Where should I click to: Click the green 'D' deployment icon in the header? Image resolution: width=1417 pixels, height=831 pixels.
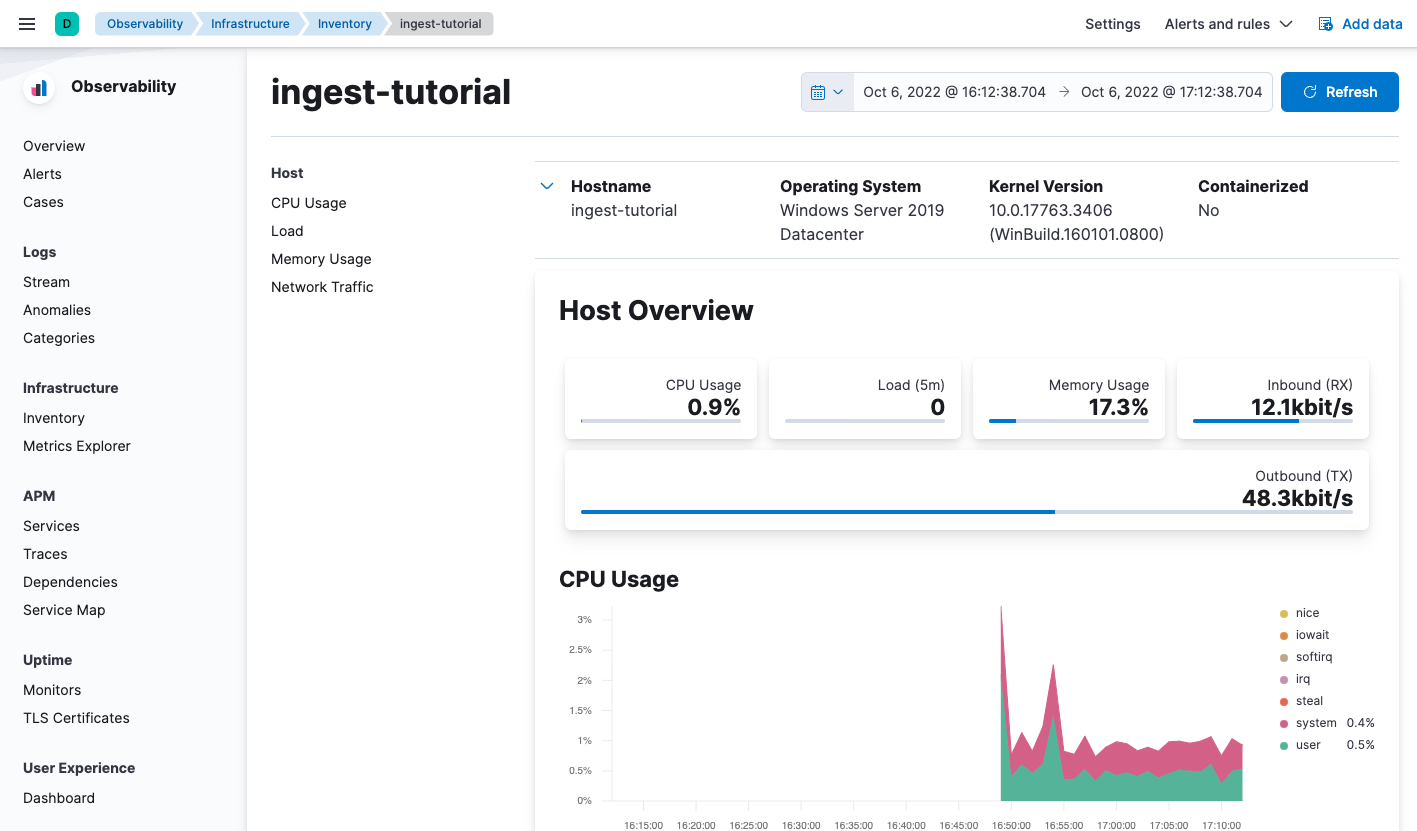(67, 22)
